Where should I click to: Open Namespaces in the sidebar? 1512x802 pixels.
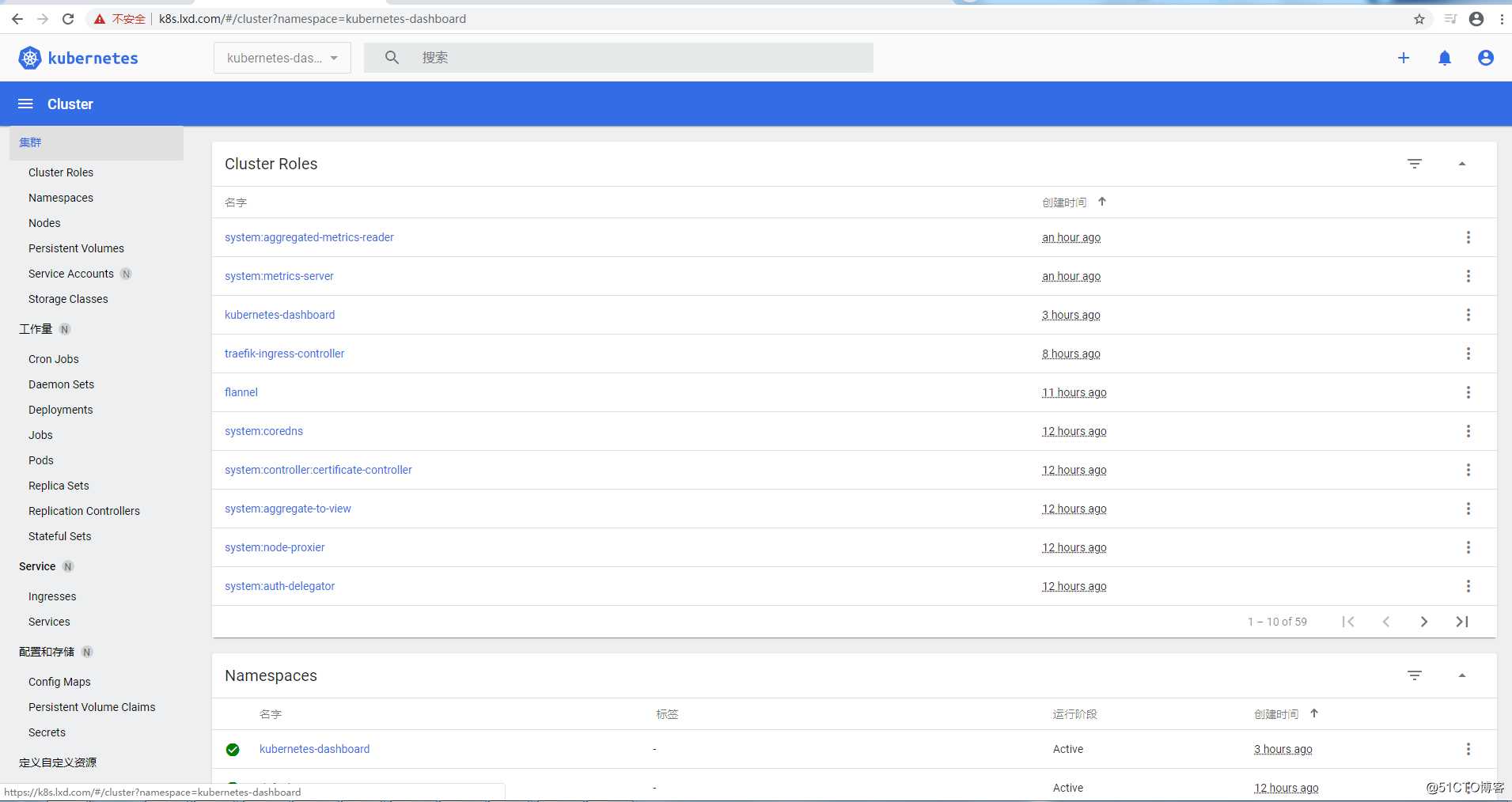(x=61, y=198)
